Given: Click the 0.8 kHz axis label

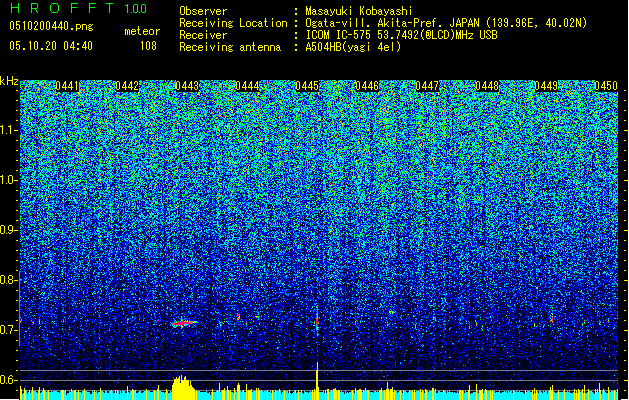Looking at the screenshot, I should click(8, 280).
